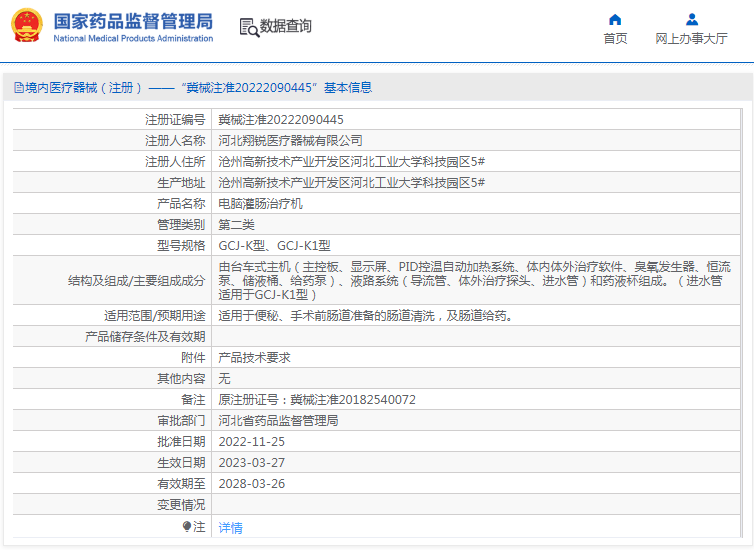
Task: Open the 数据查询 data query page
Action: click(285, 27)
